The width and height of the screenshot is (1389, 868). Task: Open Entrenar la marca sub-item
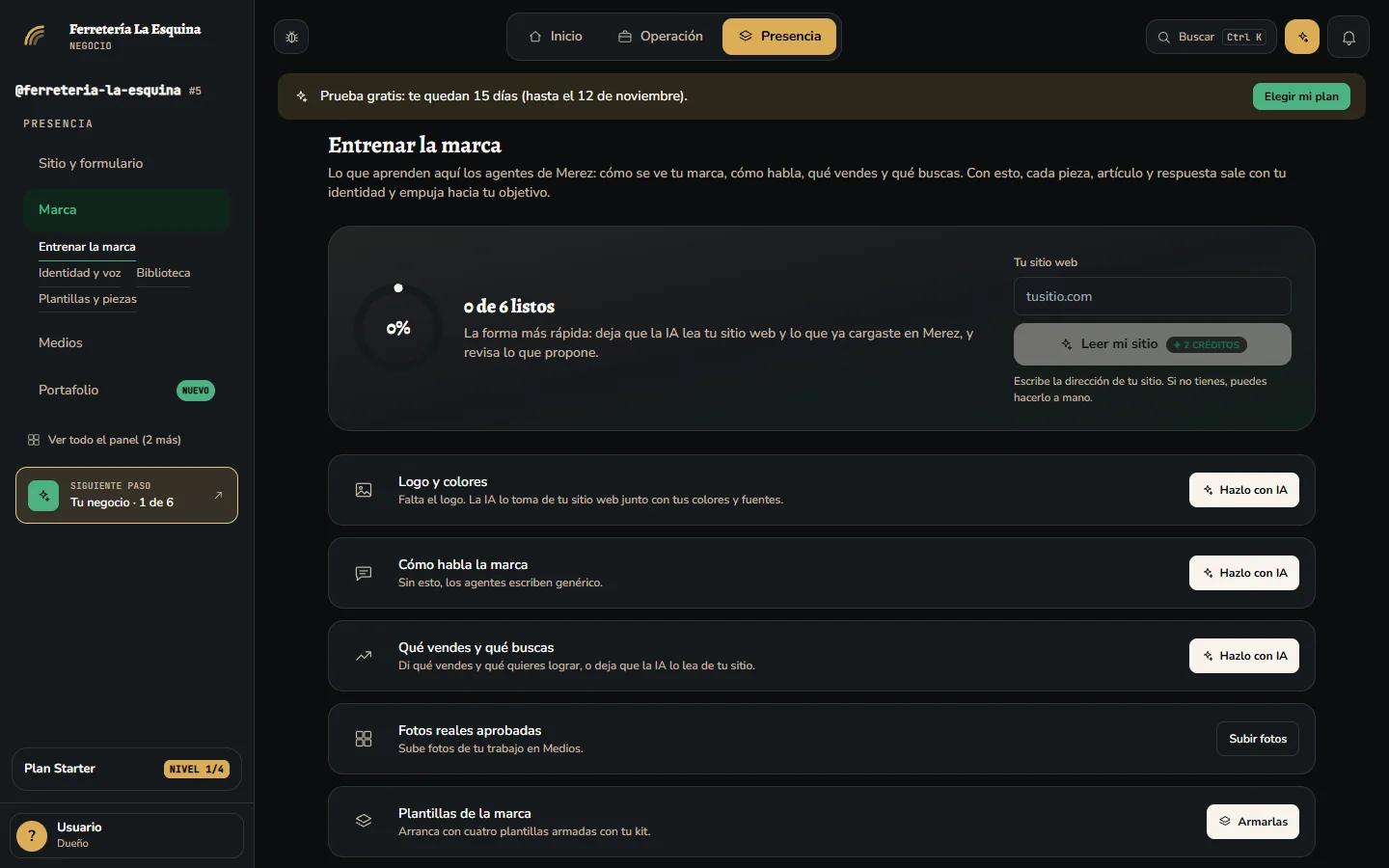click(x=87, y=247)
